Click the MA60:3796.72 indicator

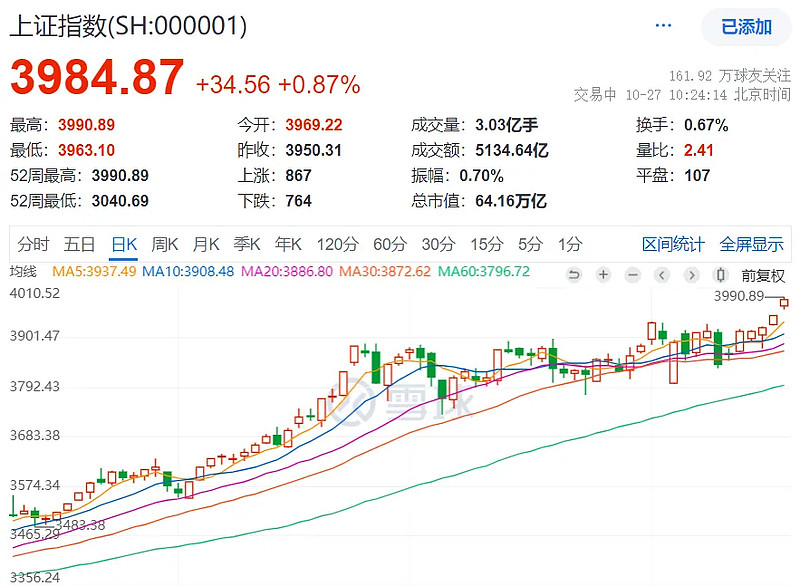click(x=484, y=271)
